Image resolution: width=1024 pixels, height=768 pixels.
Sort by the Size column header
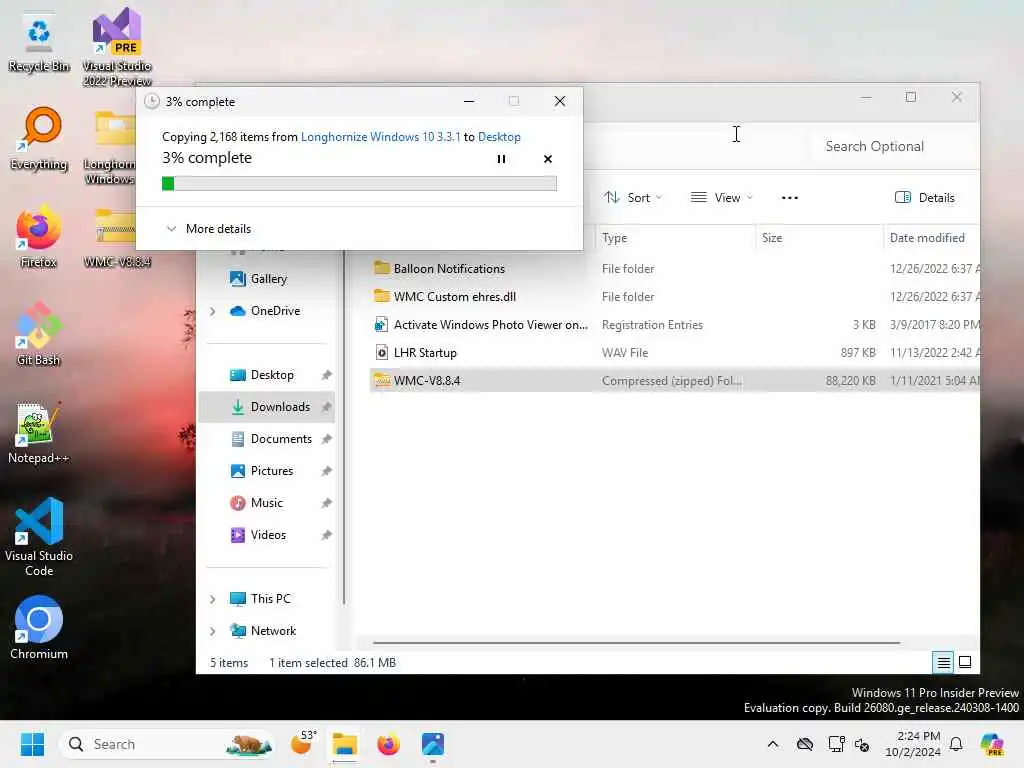[819, 238]
